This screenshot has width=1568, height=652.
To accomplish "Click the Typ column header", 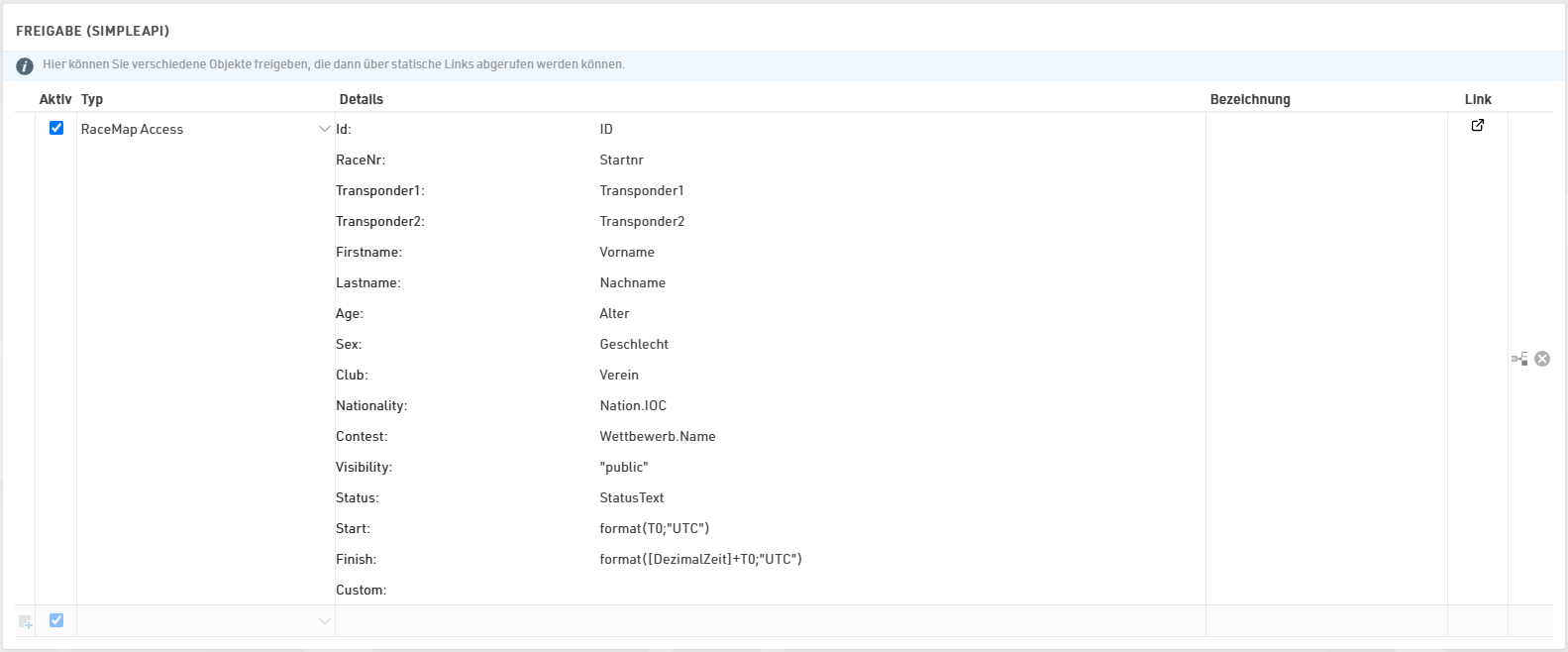I will pyautogui.click(x=92, y=99).
